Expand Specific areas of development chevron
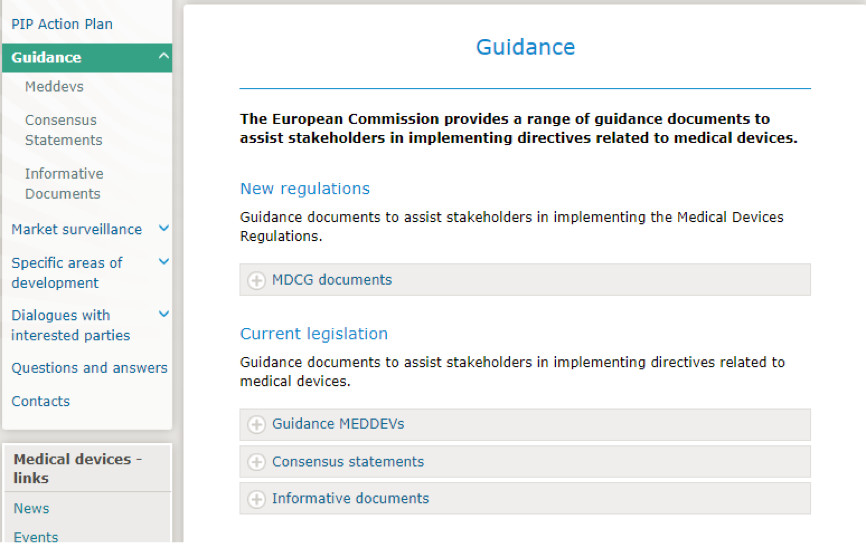This screenshot has width=866, height=548. pyautogui.click(x=164, y=262)
